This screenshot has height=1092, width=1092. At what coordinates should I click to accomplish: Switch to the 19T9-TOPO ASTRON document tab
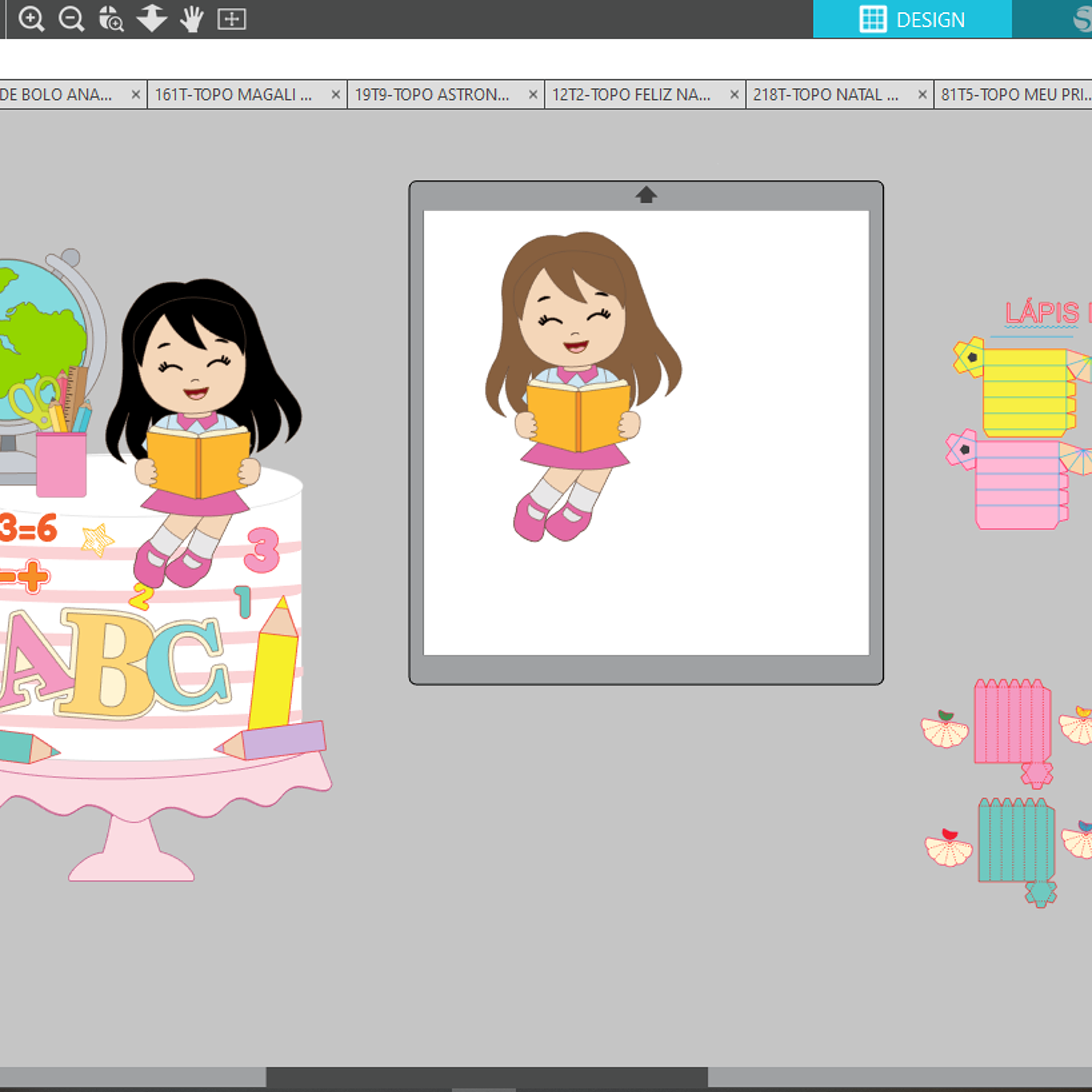tap(432, 95)
